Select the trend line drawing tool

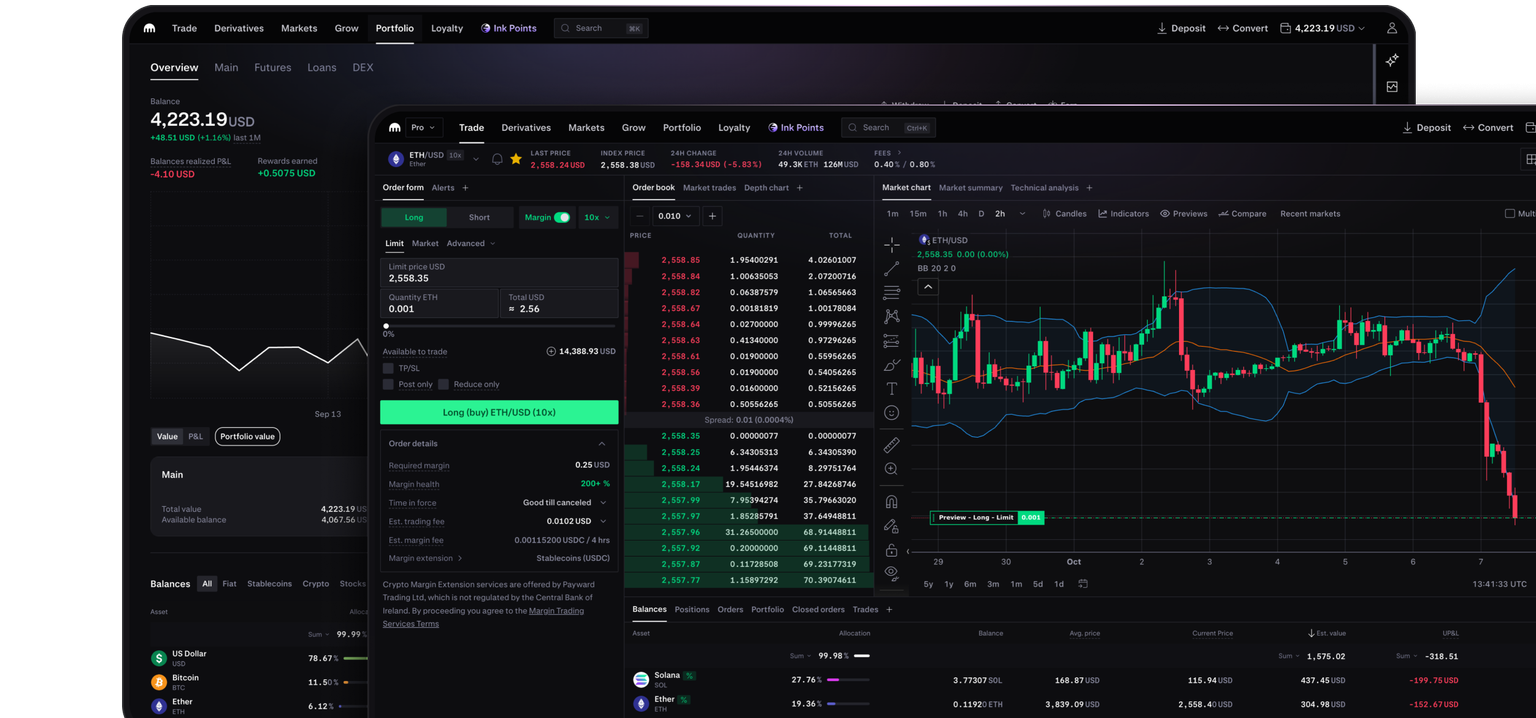[x=892, y=269]
